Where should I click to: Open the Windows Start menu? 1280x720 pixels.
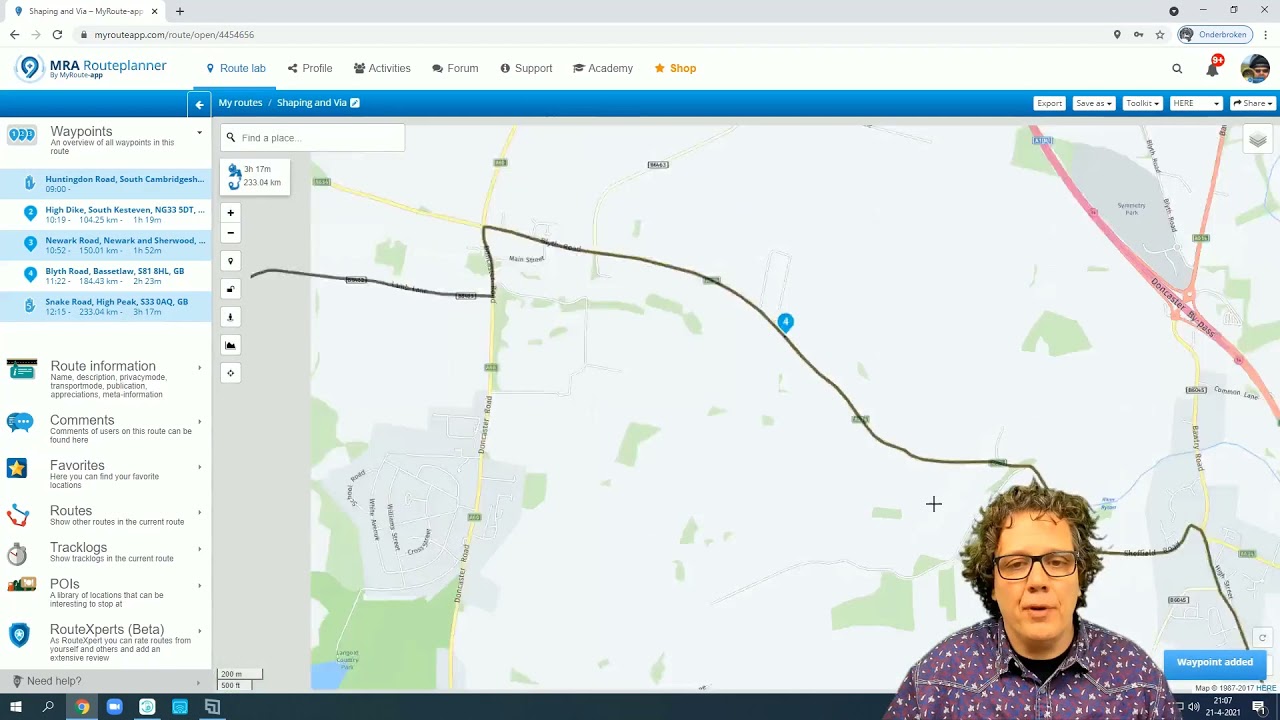tap(16, 707)
